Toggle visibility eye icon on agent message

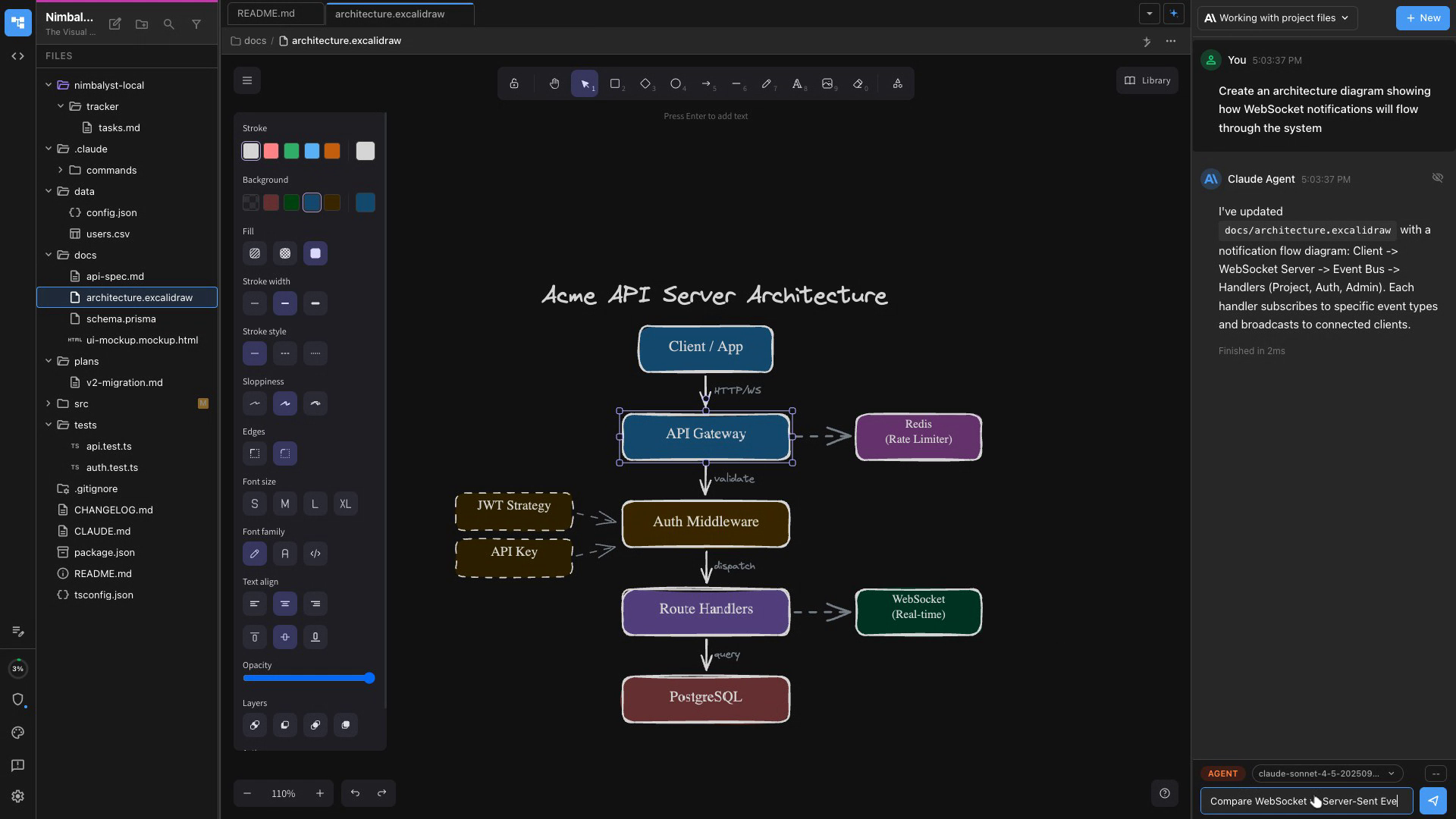(1437, 178)
